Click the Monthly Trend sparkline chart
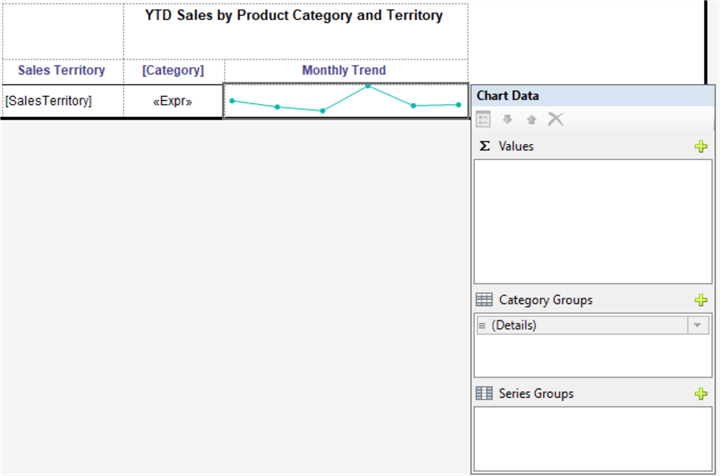Image resolution: width=720 pixels, height=476 pixels. pos(345,101)
